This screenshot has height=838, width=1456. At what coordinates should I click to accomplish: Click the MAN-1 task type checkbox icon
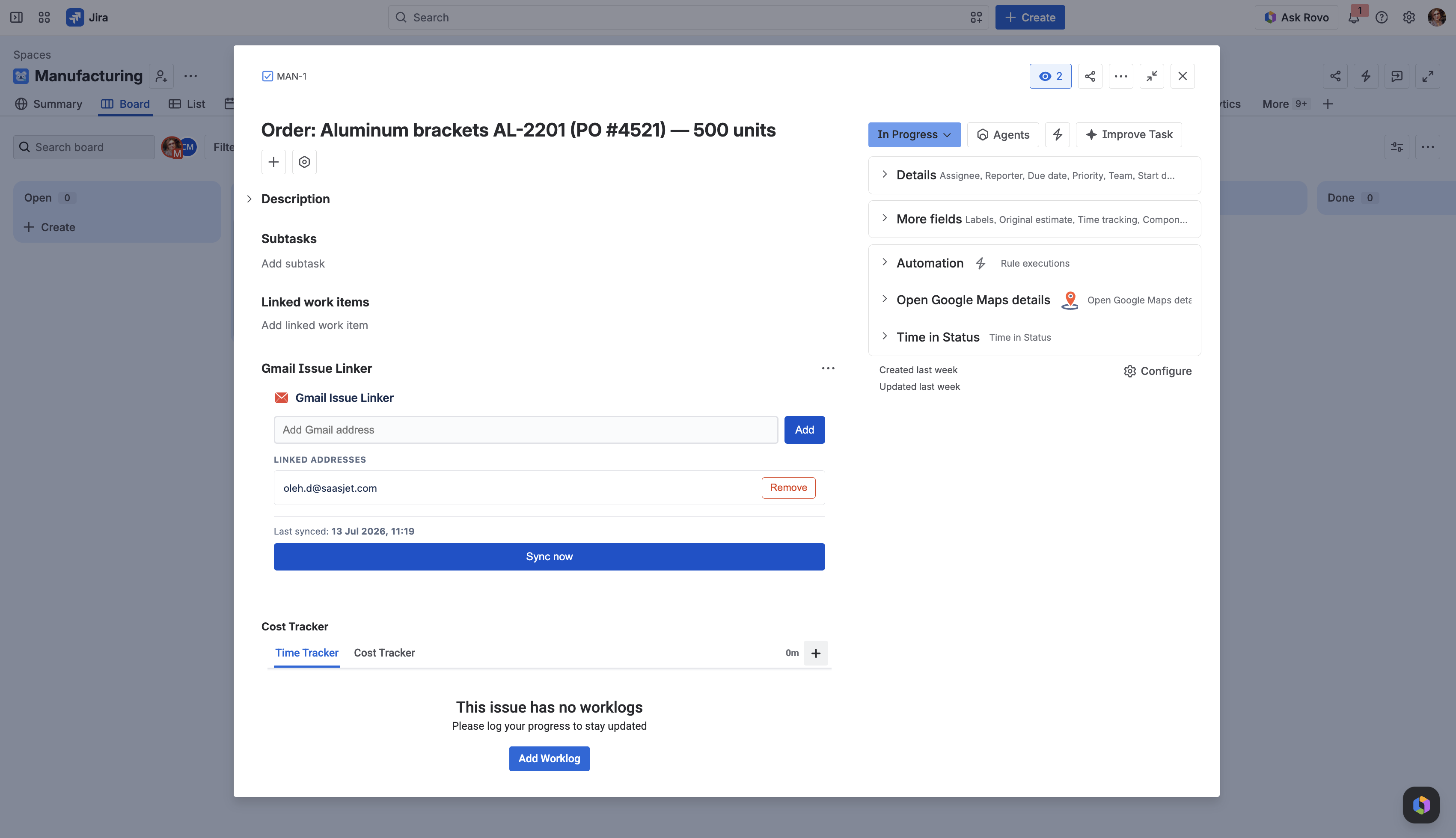[267, 76]
